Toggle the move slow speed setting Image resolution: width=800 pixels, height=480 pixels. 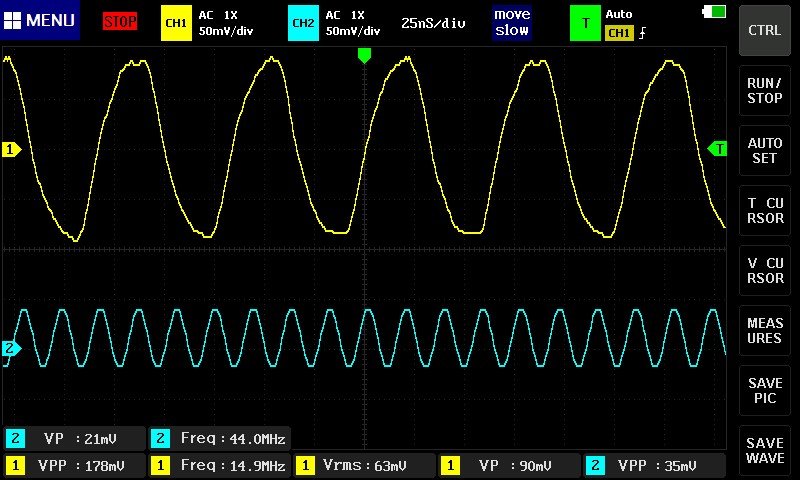pyautogui.click(x=512, y=22)
